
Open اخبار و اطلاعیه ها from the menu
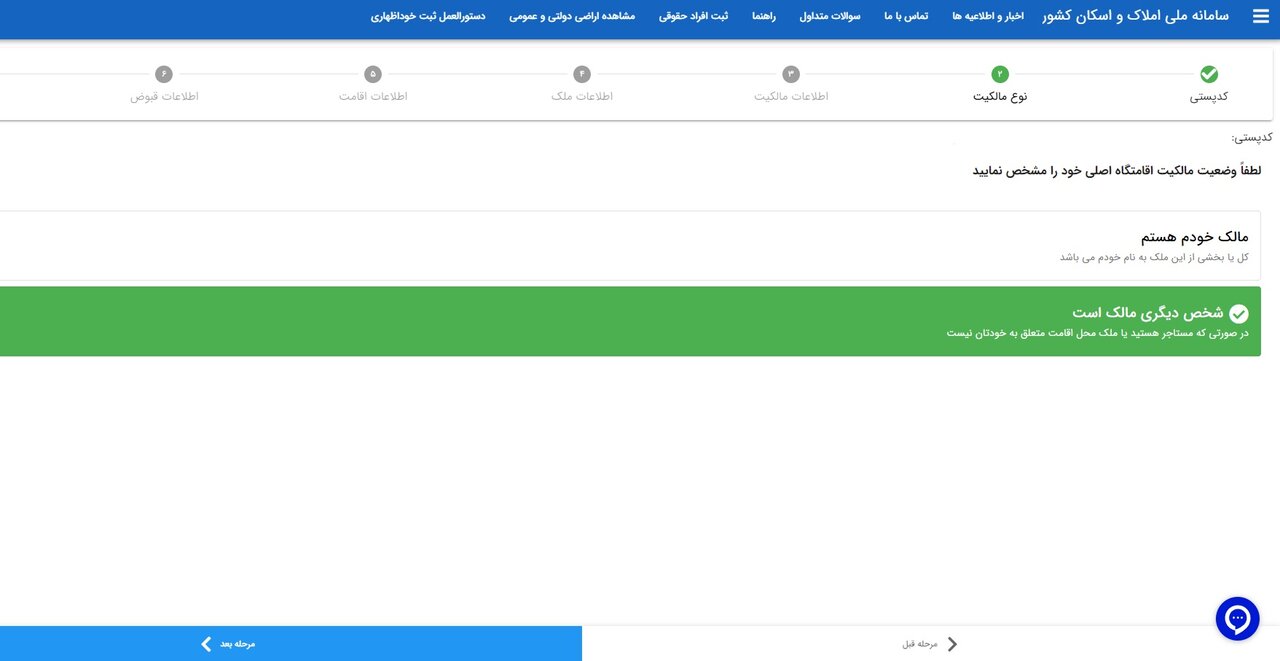point(986,16)
